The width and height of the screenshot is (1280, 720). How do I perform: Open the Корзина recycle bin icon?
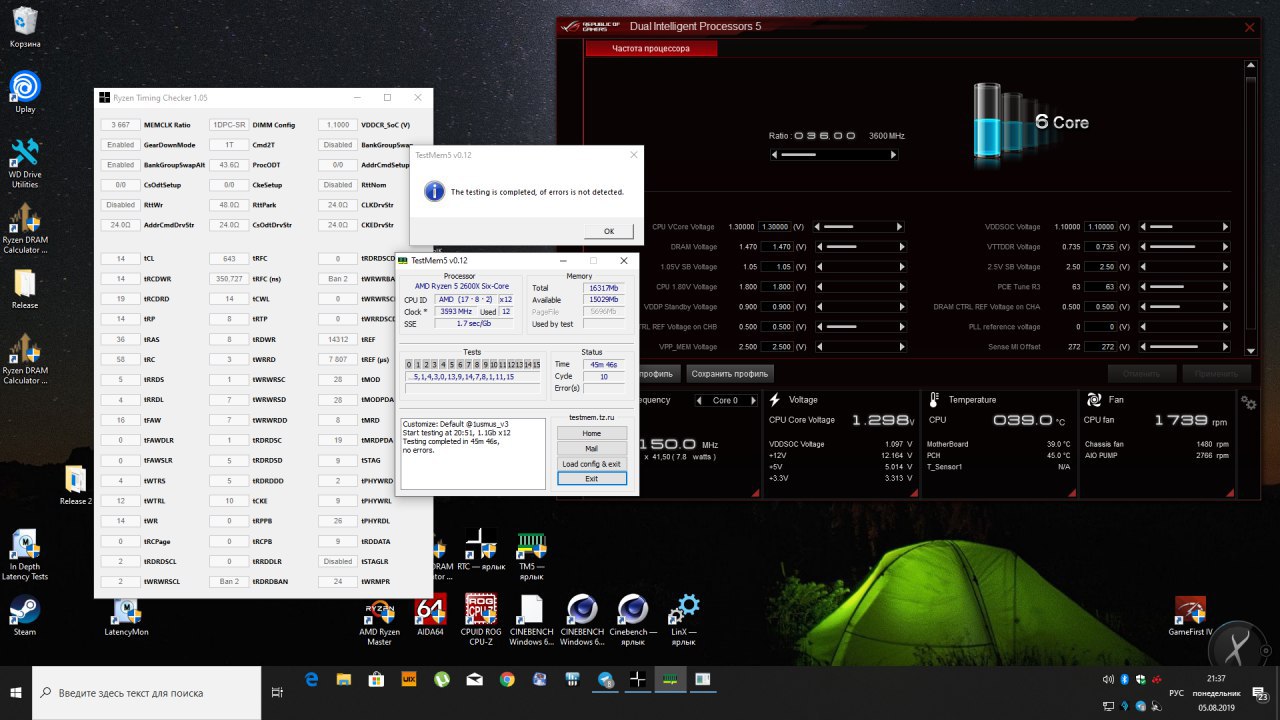(x=25, y=27)
